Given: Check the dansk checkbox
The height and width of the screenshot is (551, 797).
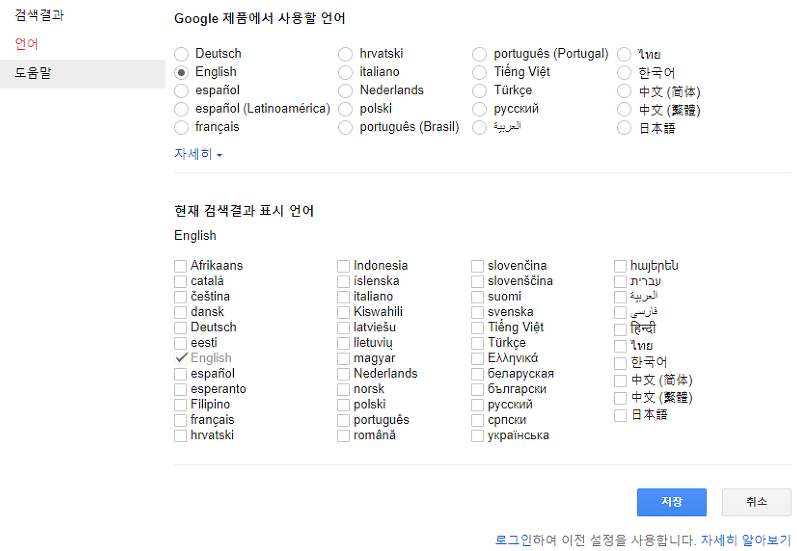Looking at the screenshot, I should (180, 312).
